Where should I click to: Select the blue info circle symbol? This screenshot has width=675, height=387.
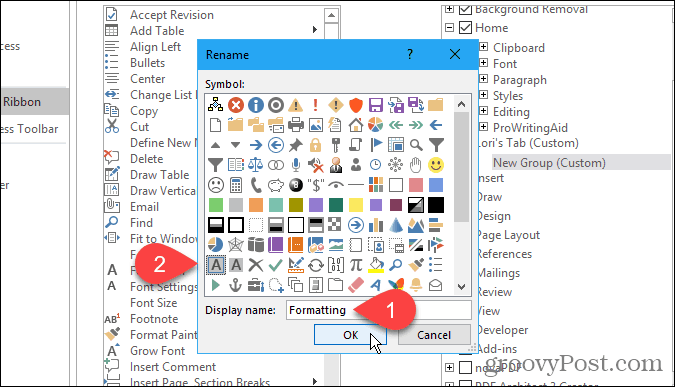[256, 105]
